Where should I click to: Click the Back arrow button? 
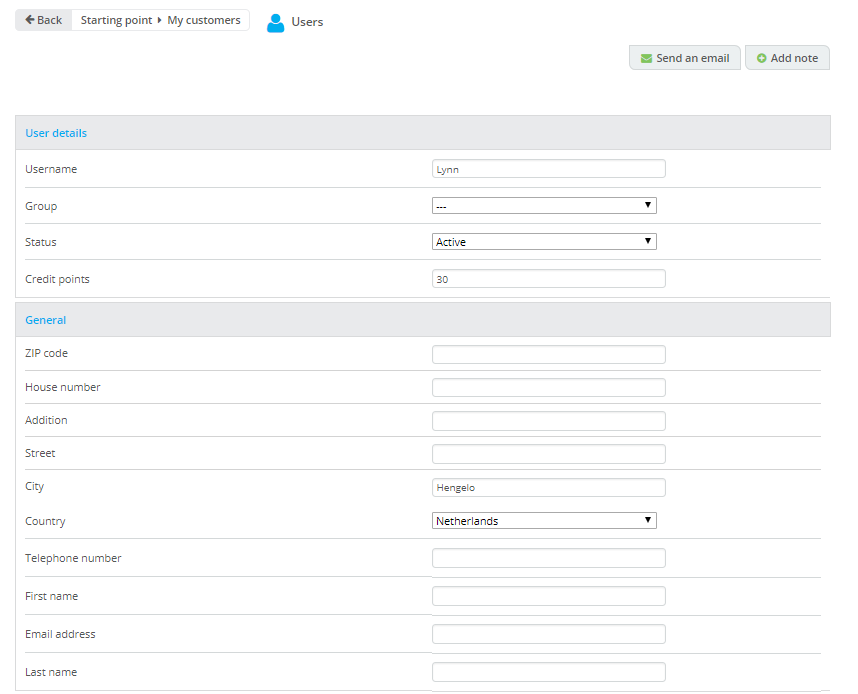pos(44,20)
